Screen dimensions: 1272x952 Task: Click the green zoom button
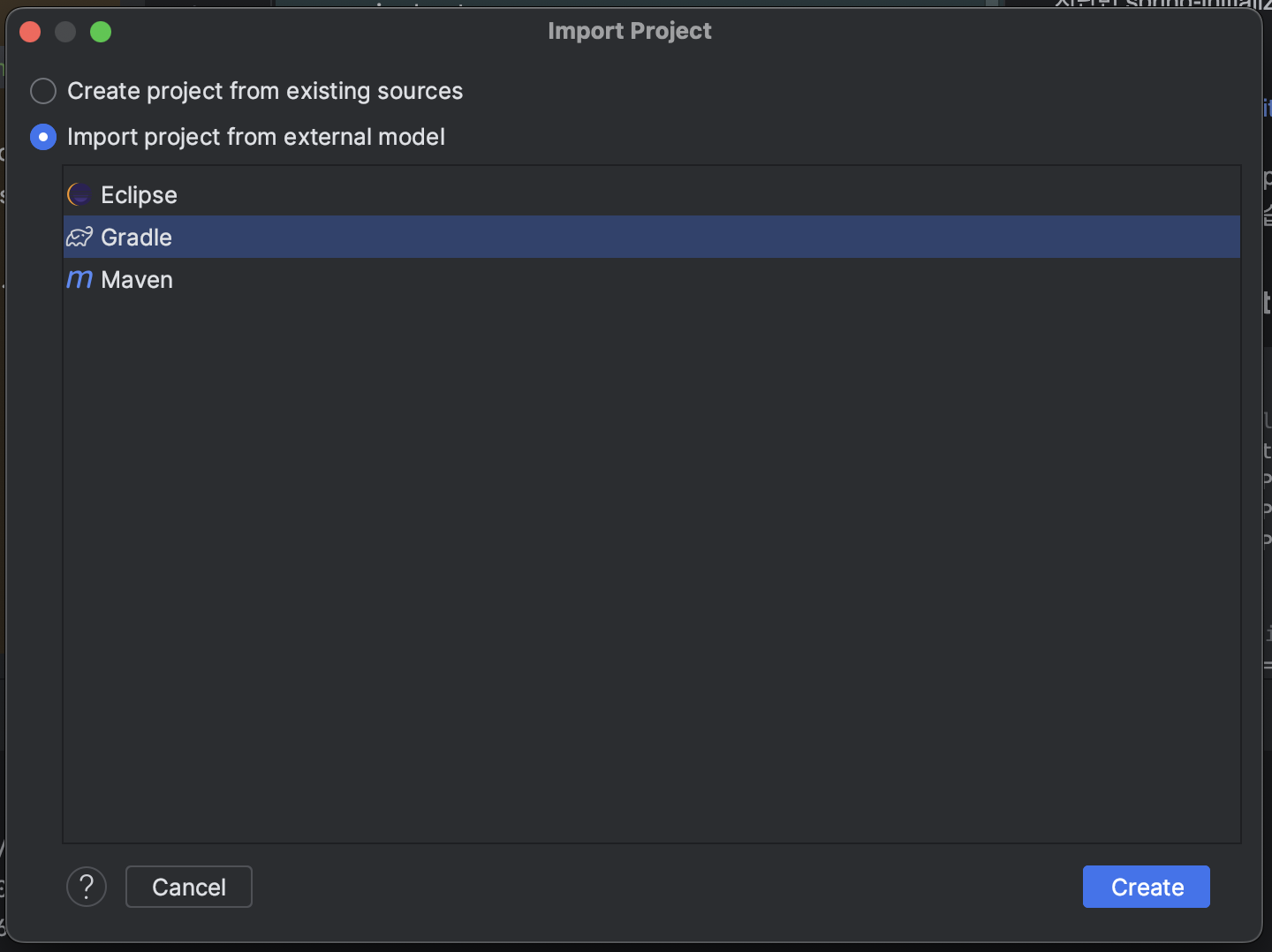pos(101,32)
